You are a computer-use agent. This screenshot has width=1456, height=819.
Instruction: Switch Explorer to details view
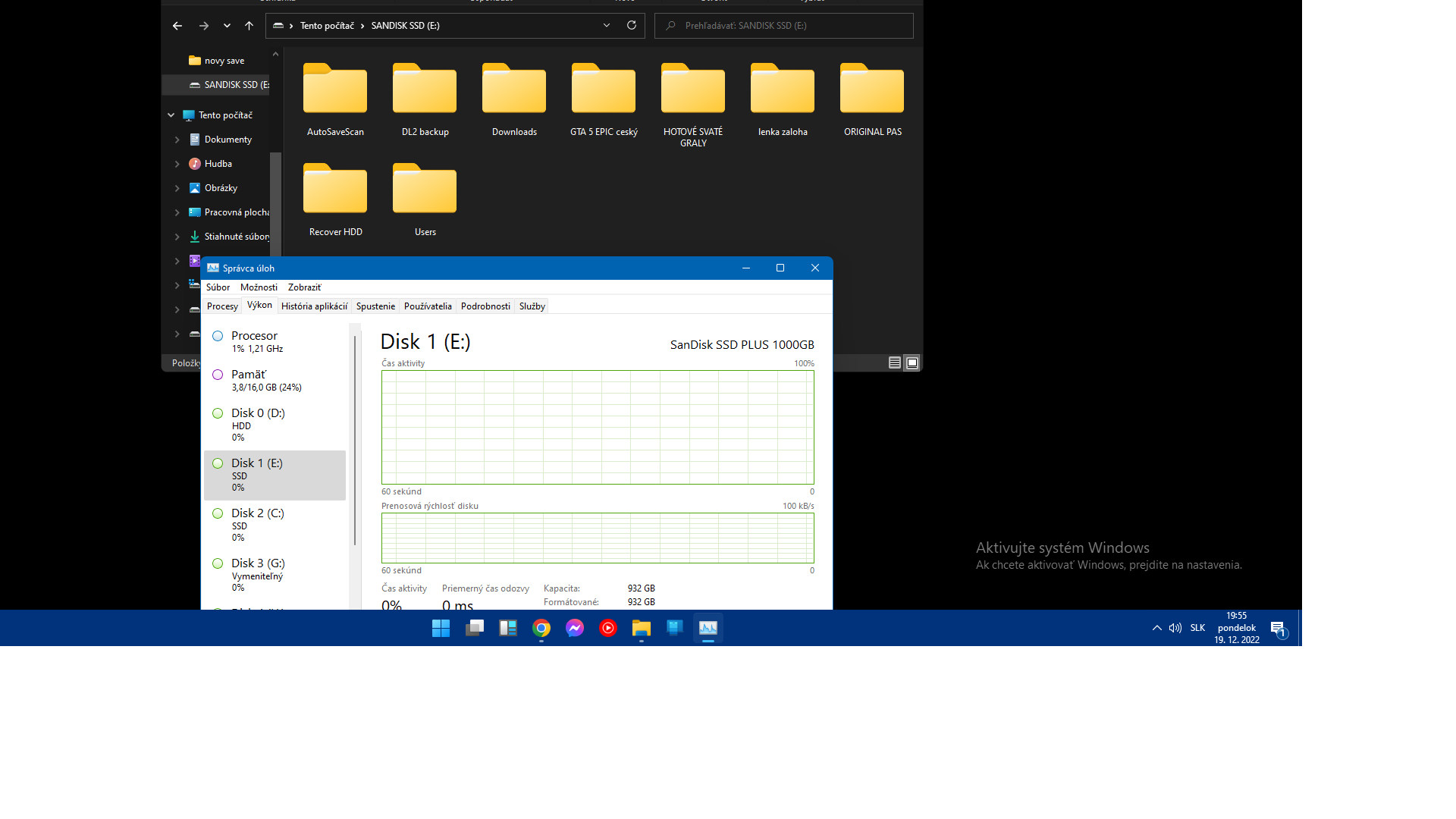tap(895, 362)
